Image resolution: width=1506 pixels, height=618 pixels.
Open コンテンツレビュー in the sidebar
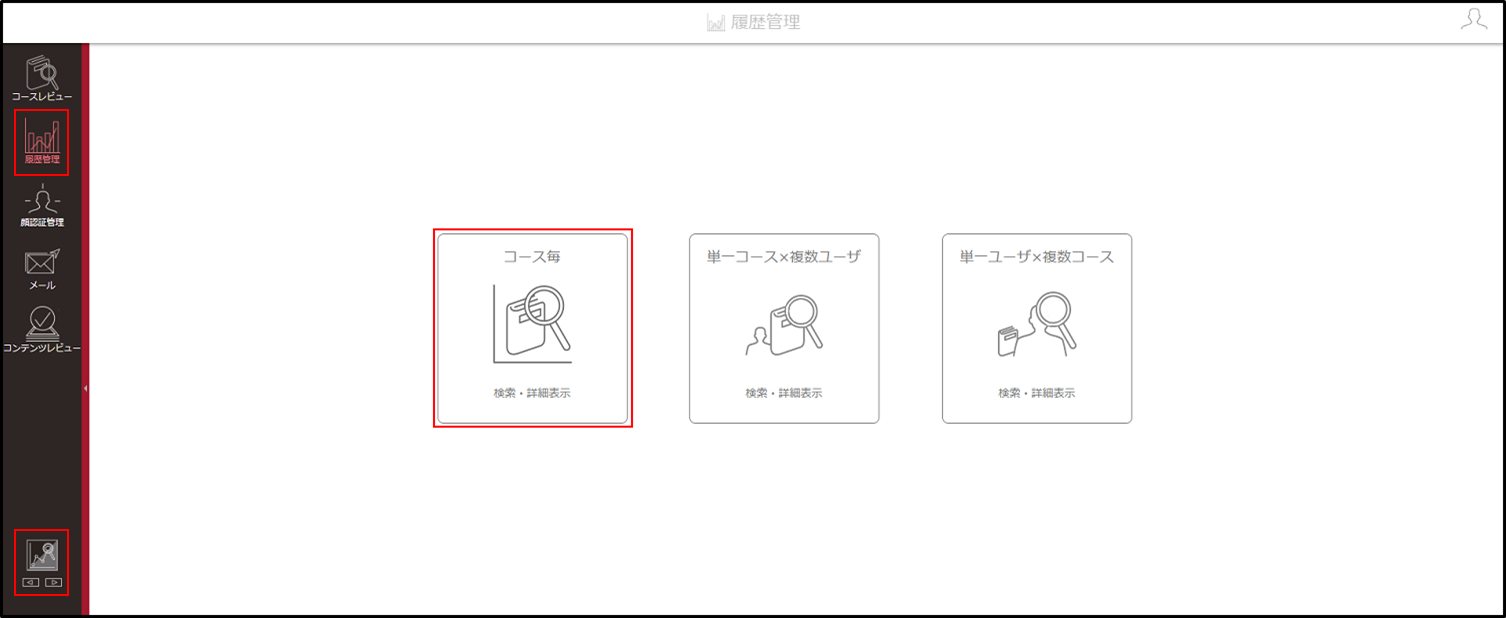pos(42,330)
